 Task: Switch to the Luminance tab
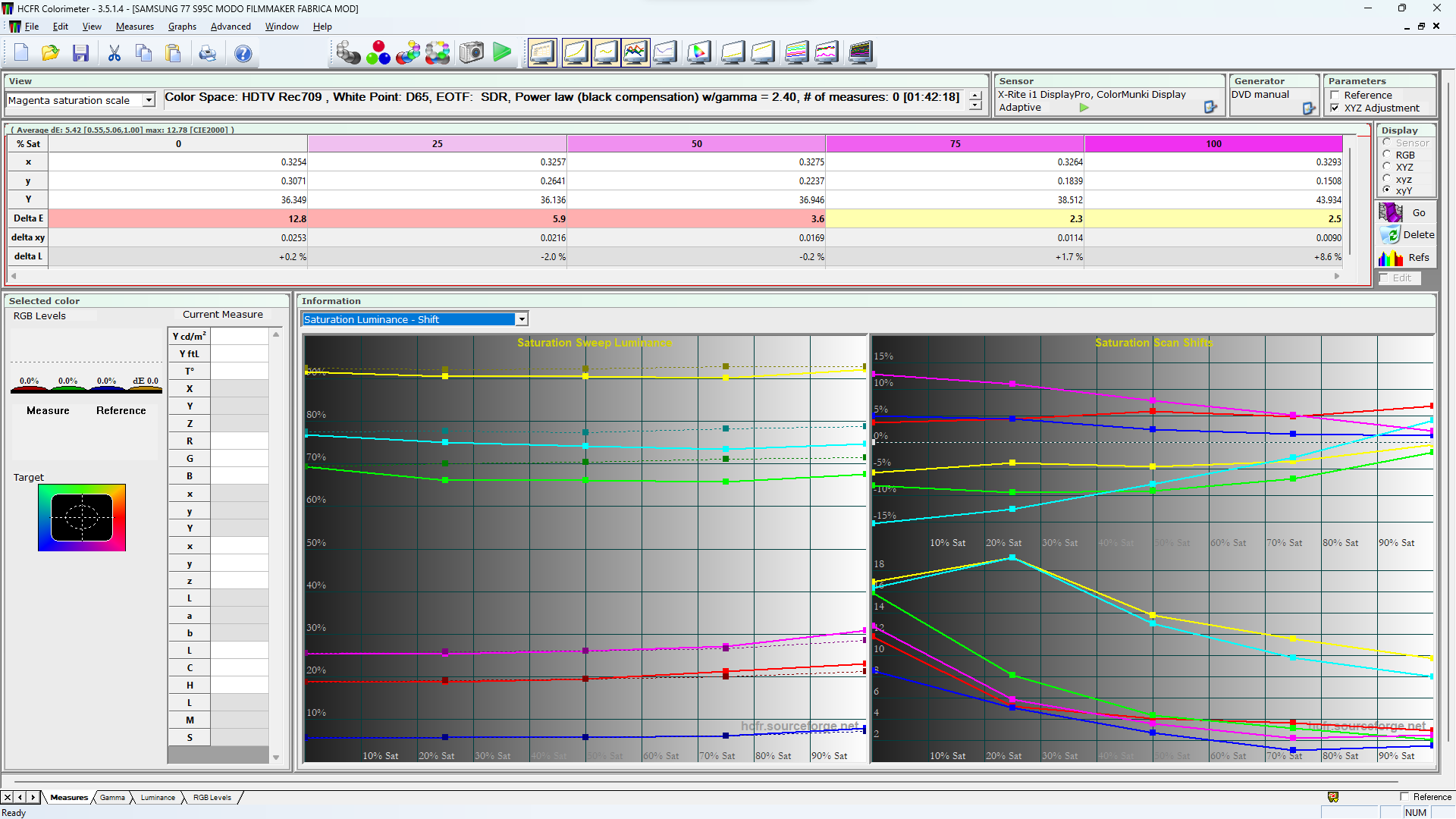point(158,798)
